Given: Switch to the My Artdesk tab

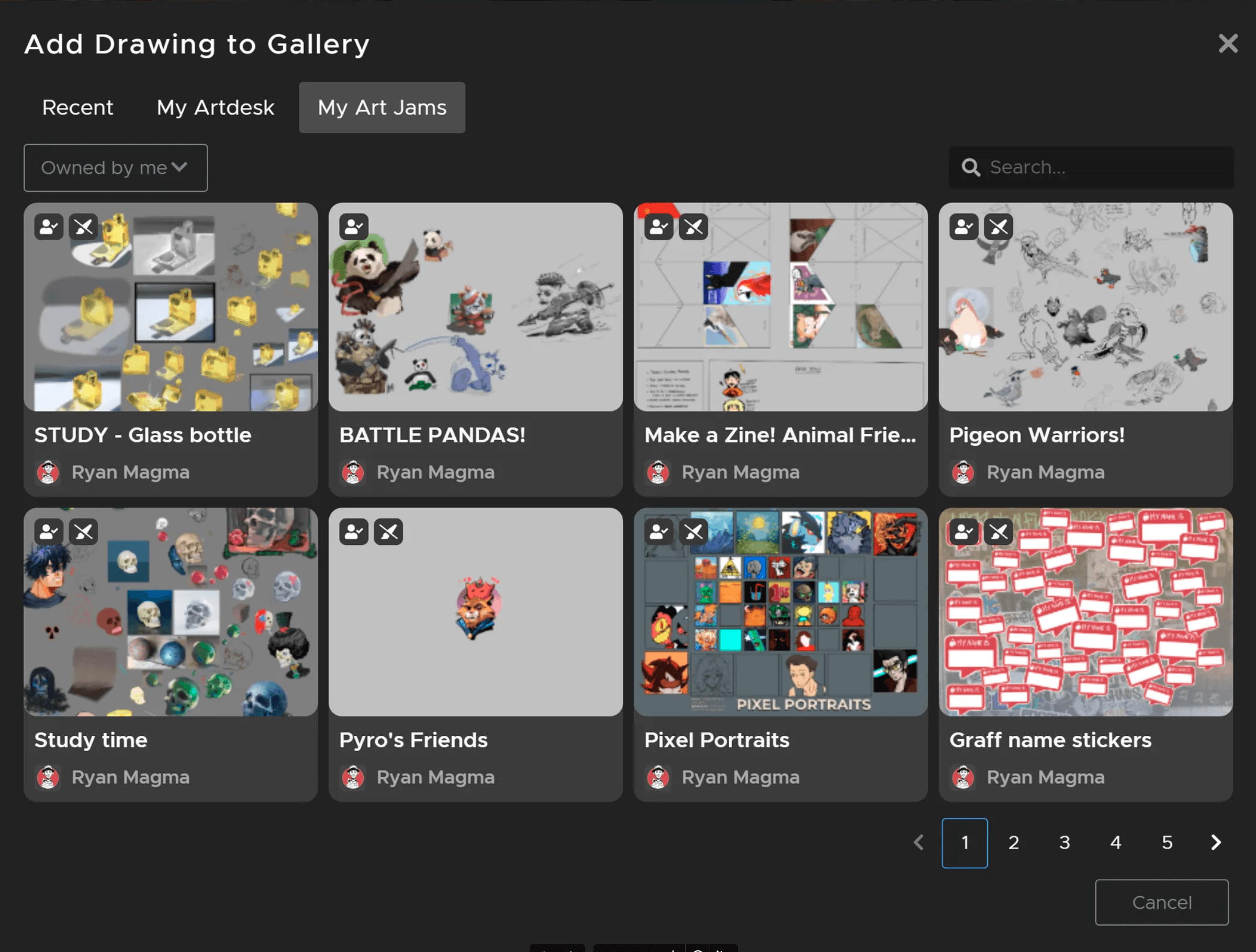Looking at the screenshot, I should [215, 107].
